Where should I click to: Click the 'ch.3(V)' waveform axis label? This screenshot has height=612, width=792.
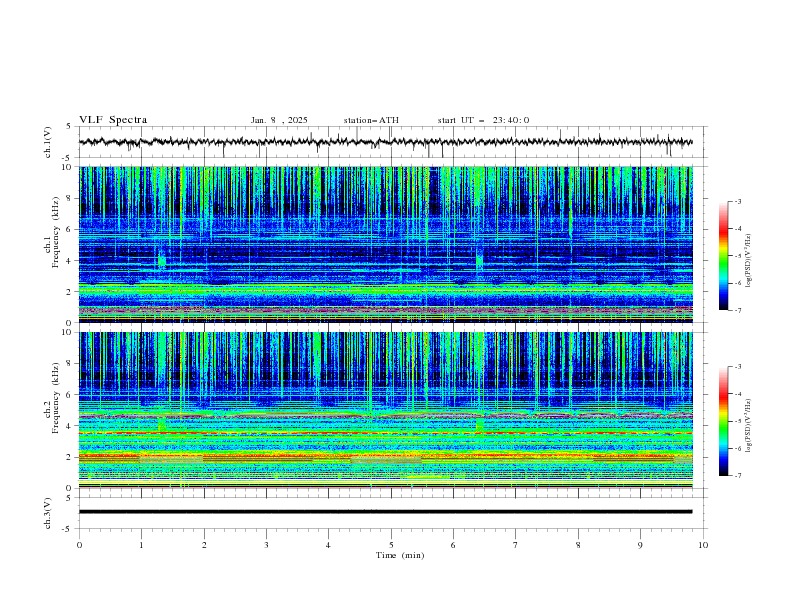pyautogui.click(x=48, y=513)
